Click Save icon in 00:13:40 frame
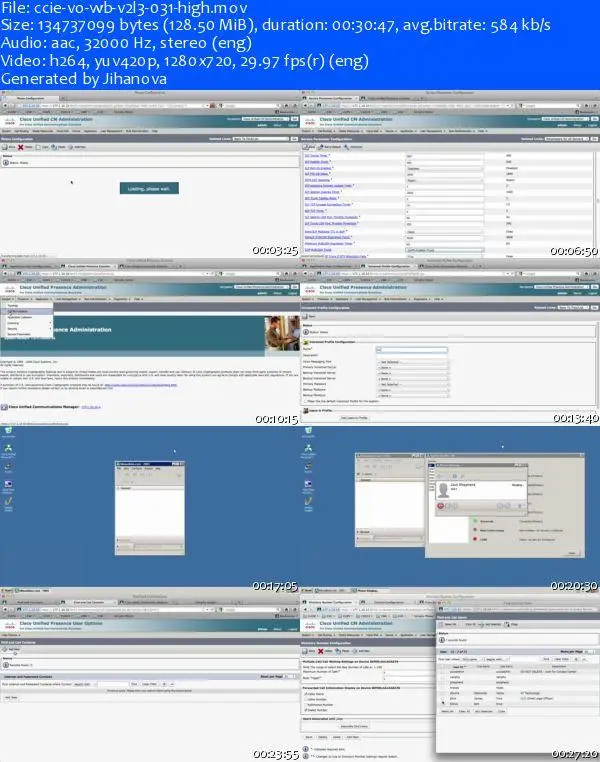The height and width of the screenshot is (762, 600). coord(306,316)
